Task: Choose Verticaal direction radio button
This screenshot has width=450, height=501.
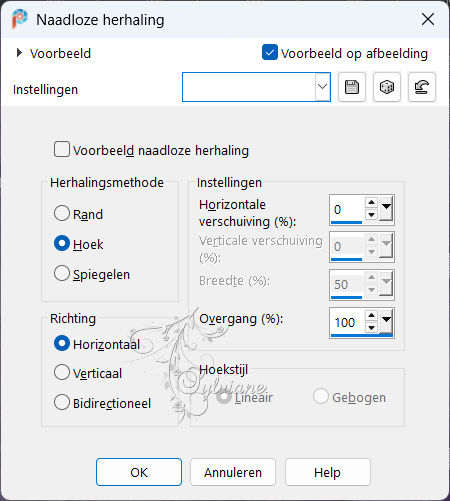Action: click(62, 372)
